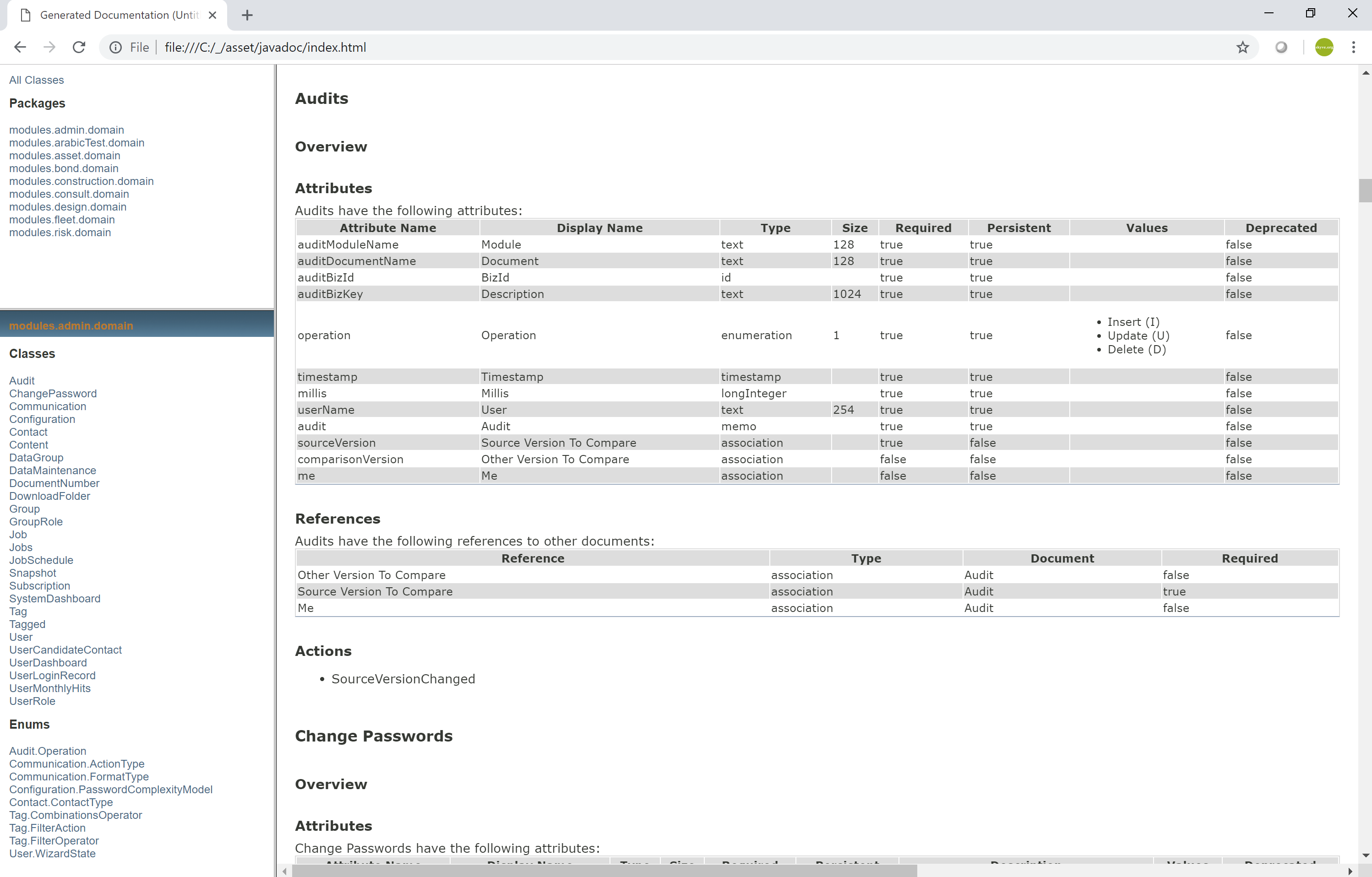This screenshot has height=877, width=1372.
Task: Open the Configuration class
Action: 42,419
